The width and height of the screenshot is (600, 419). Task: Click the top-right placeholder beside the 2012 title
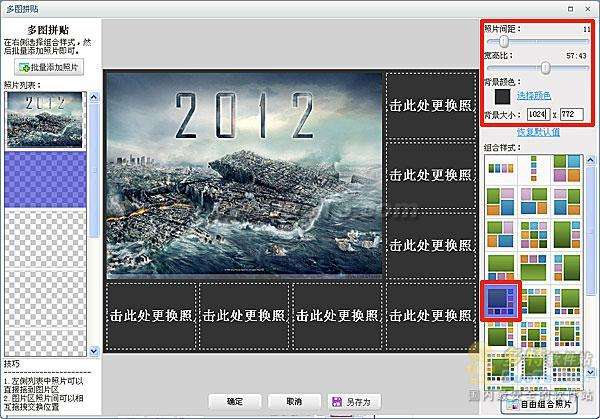pos(431,105)
